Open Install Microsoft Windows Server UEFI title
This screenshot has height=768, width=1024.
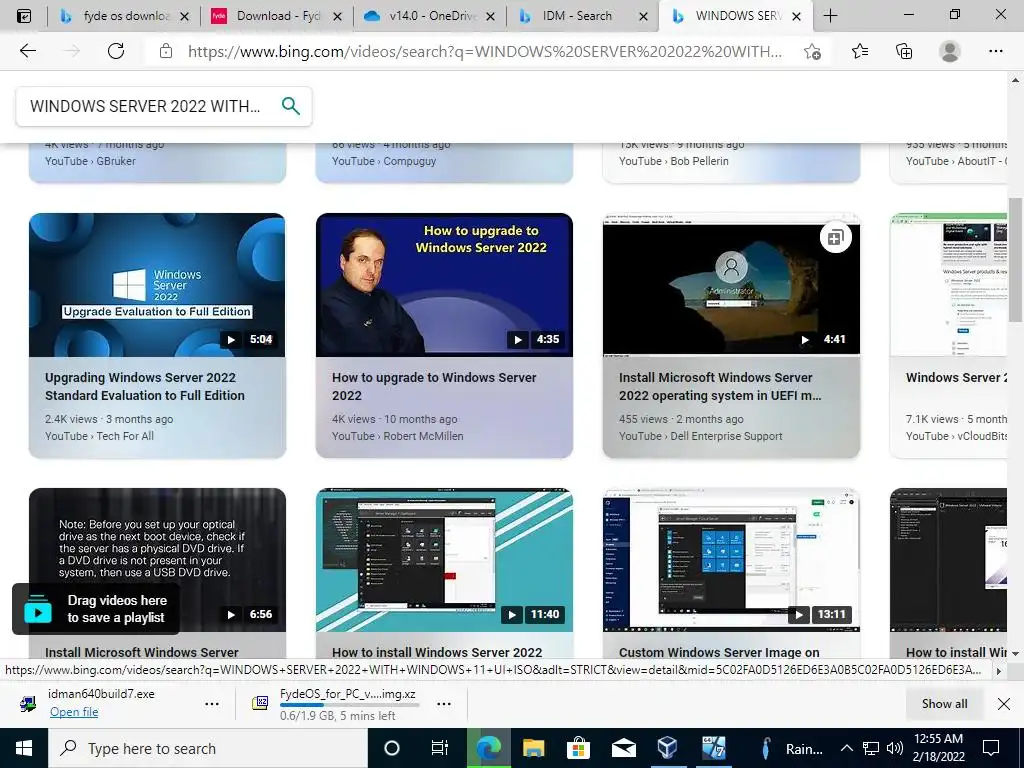(x=720, y=387)
